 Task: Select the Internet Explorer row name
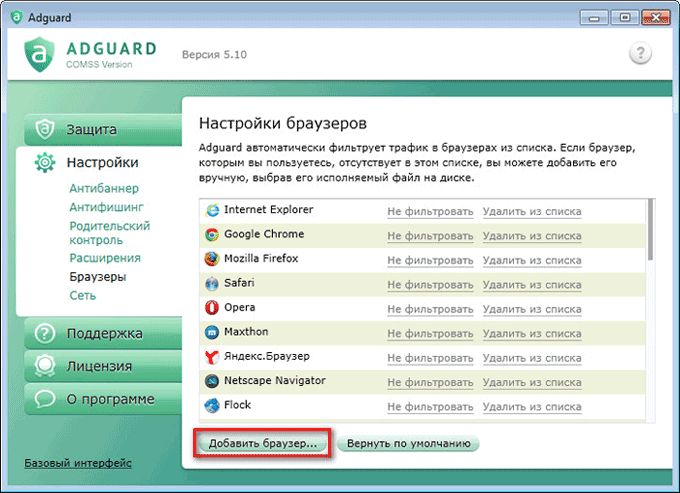point(268,209)
